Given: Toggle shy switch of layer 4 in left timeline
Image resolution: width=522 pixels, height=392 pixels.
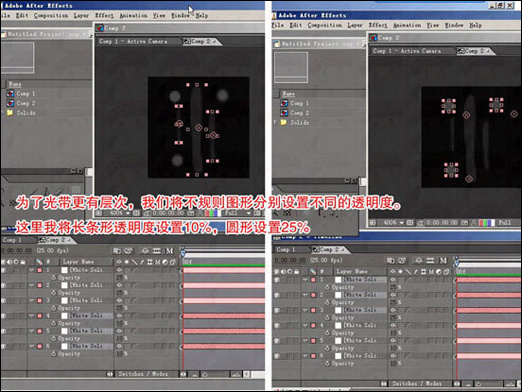Looking at the screenshot, I should [119, 315].
